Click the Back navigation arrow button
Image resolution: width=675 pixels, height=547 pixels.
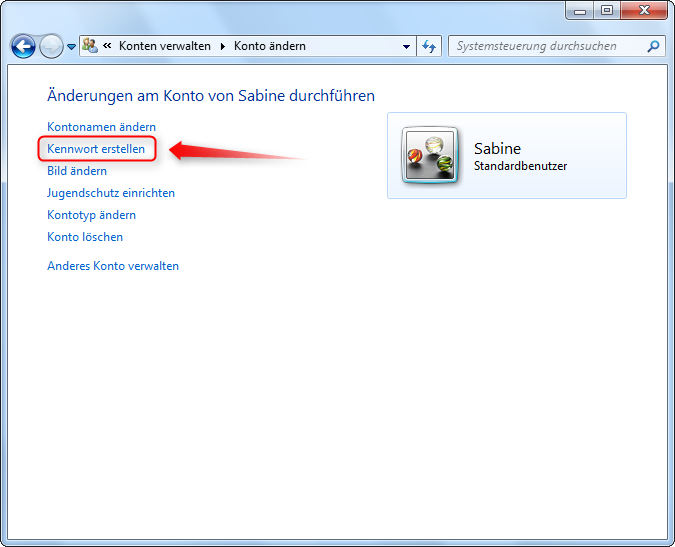[x=23, y=47]
